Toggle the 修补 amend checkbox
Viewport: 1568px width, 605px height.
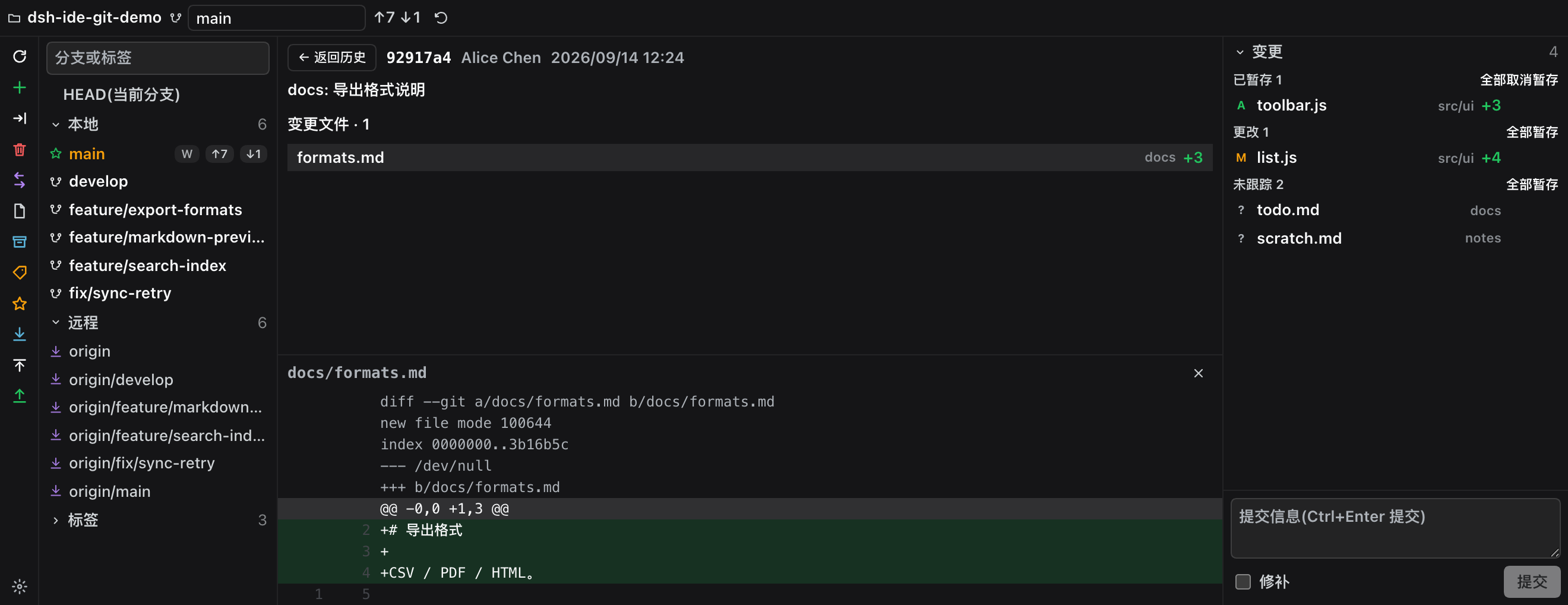(x=1243, y=582)
